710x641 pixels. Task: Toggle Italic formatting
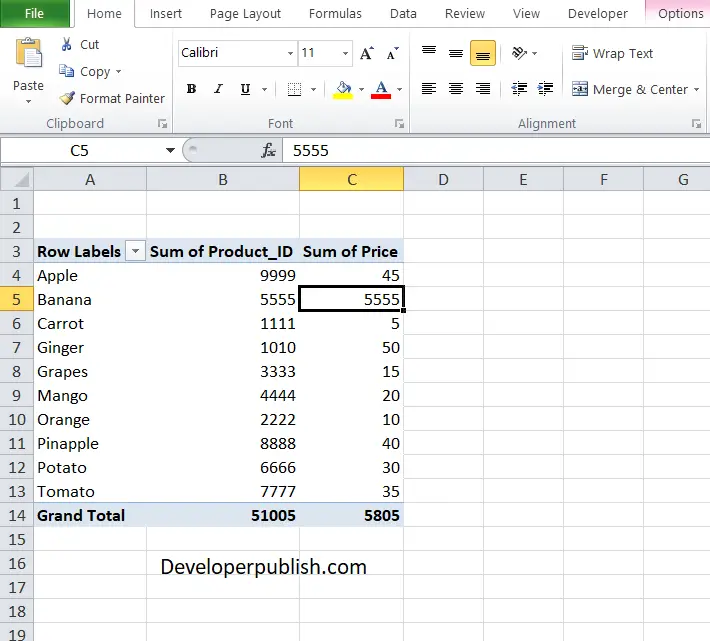[x=218, y=89]
